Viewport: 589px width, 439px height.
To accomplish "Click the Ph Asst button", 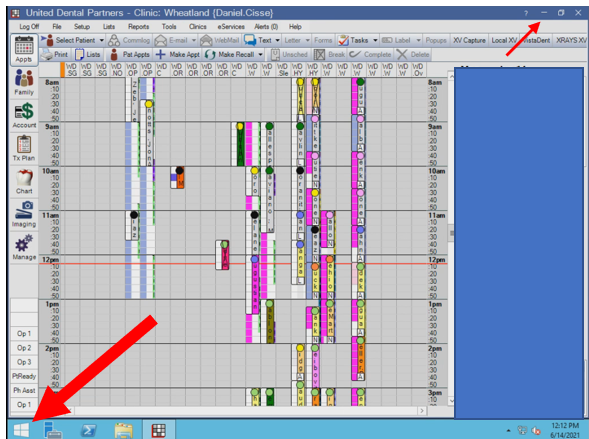I will 24,391.
